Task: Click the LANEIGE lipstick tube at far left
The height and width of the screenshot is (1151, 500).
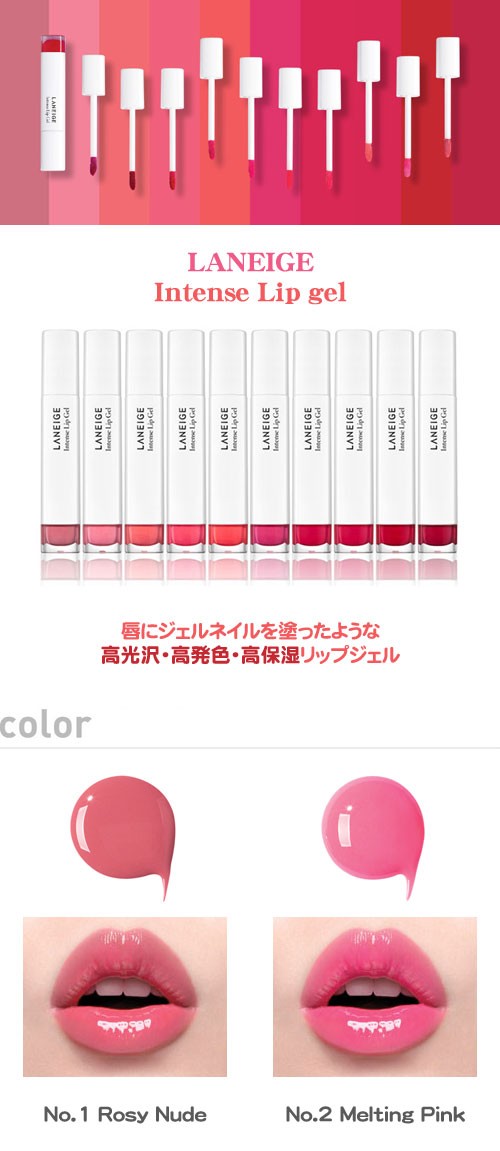Action: coord(53,102)
